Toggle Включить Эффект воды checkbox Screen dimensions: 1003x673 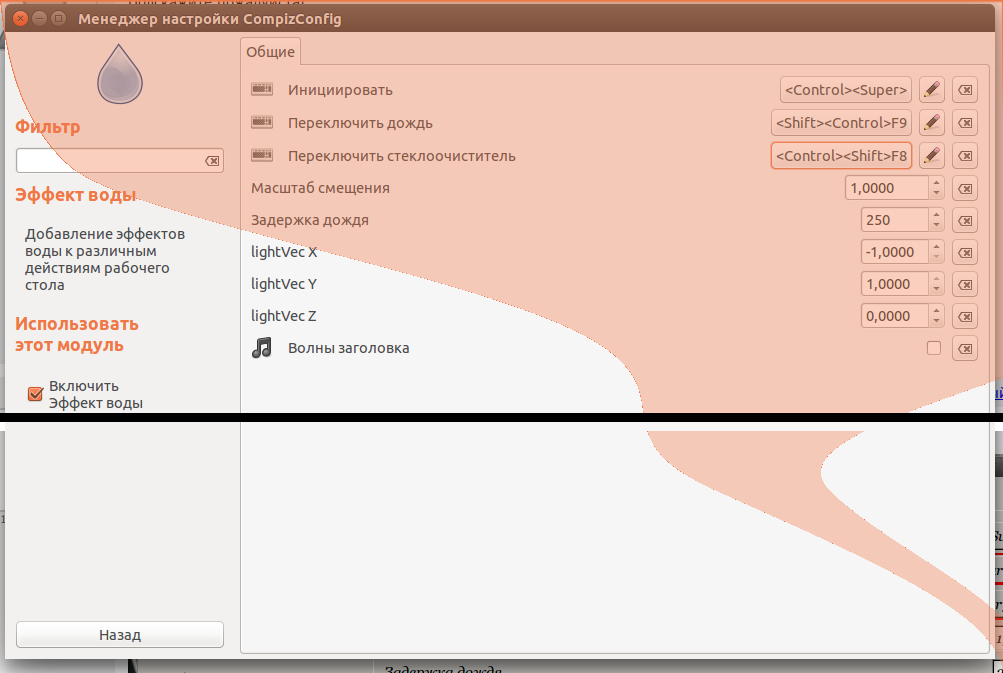[x=35, y=393]
